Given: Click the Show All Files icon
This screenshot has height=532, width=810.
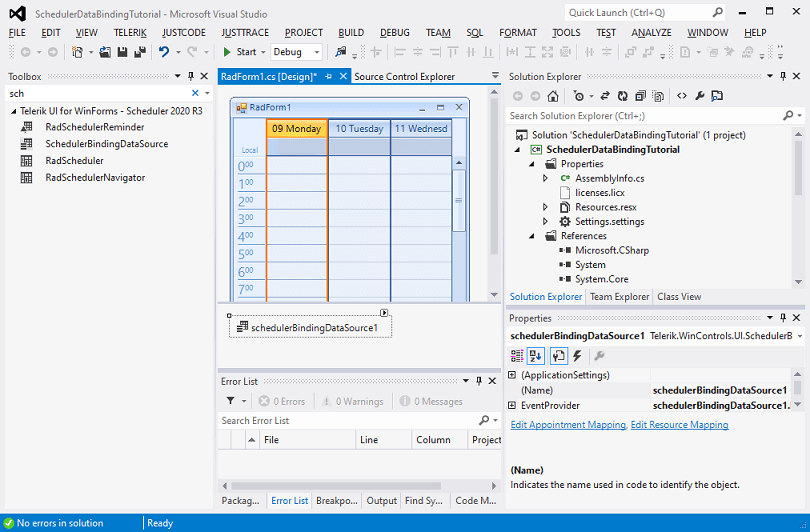Looking at the screenshot, I should click(x=658, y=96).
